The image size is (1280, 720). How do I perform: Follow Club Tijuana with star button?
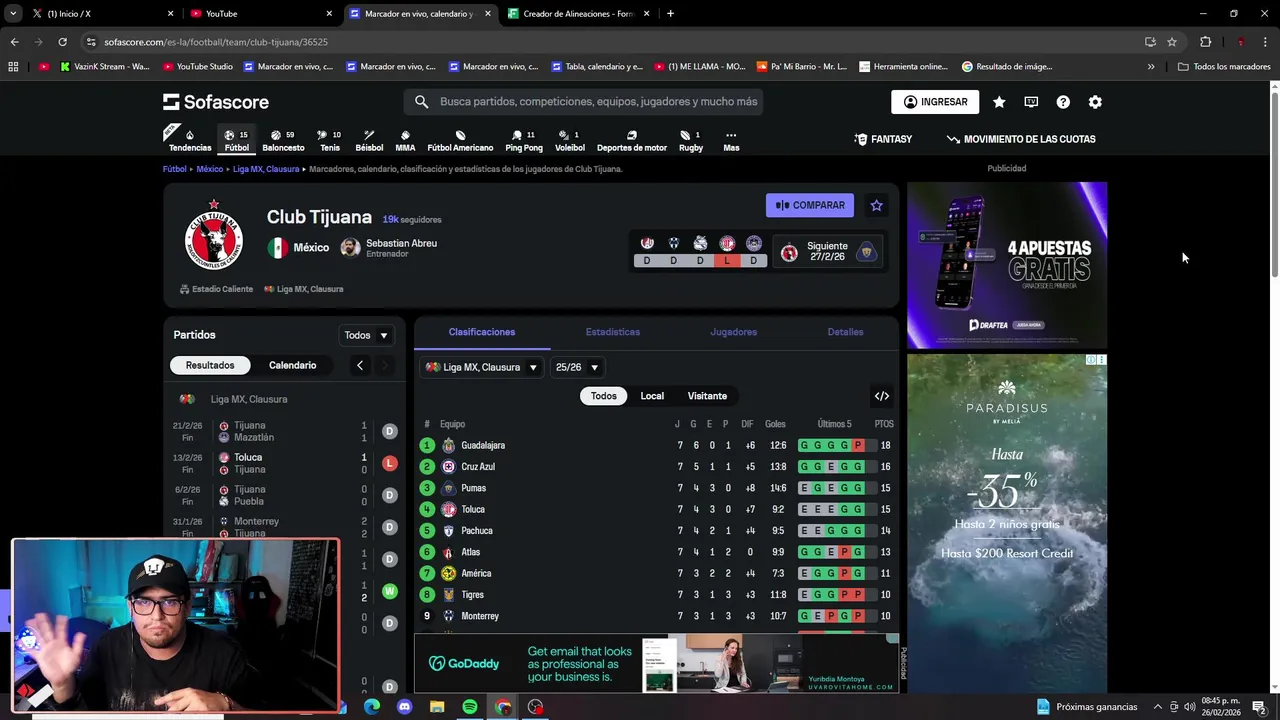876,205
